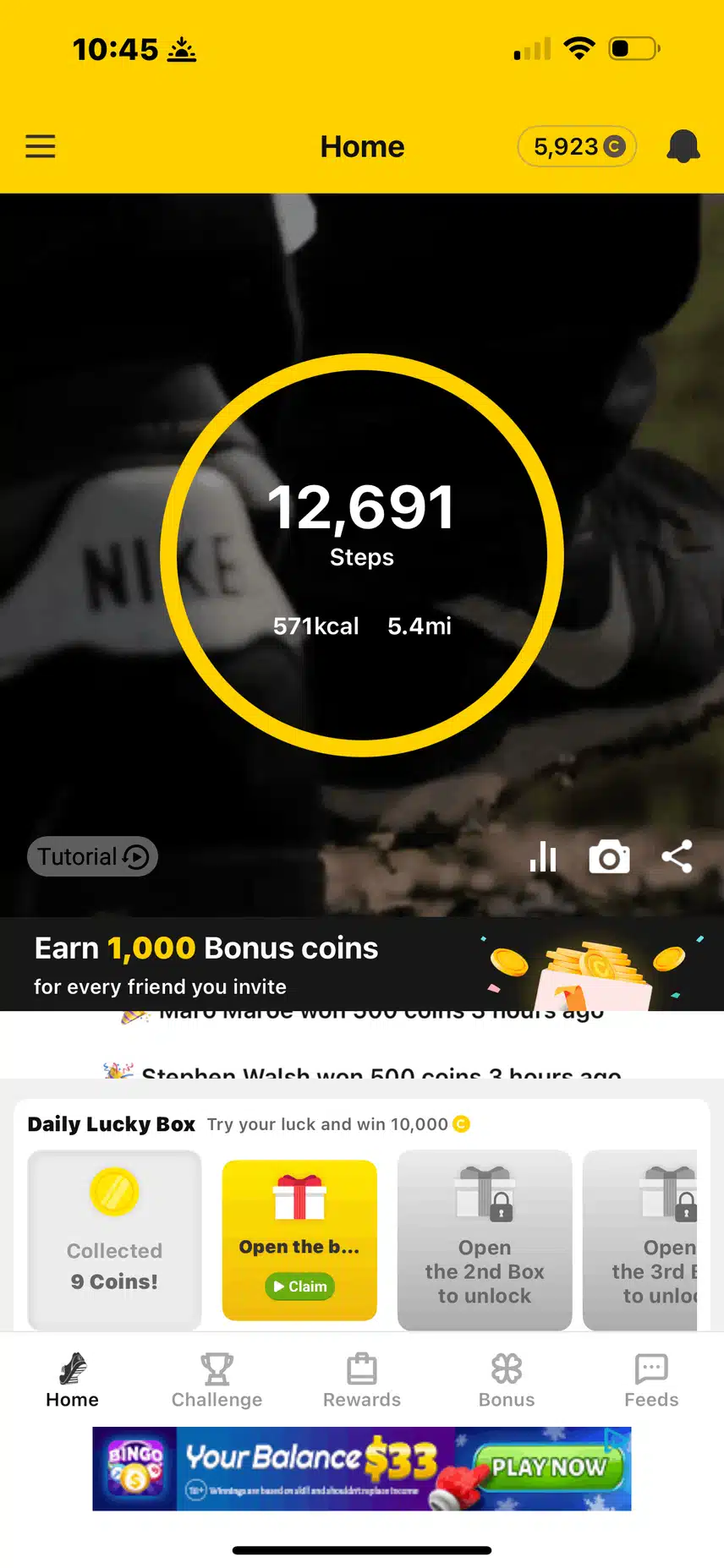Tap the 12,691 steps progress ring

[362, 555]
